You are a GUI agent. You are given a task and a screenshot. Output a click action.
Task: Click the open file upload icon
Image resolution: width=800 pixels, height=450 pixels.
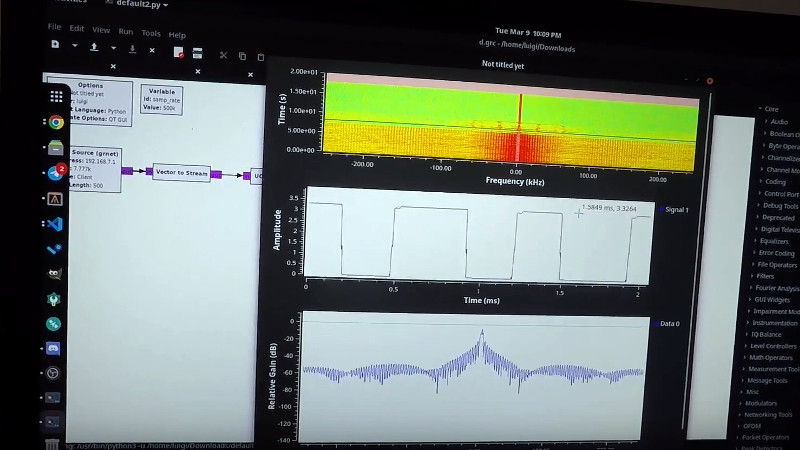(x=94, y=47)
